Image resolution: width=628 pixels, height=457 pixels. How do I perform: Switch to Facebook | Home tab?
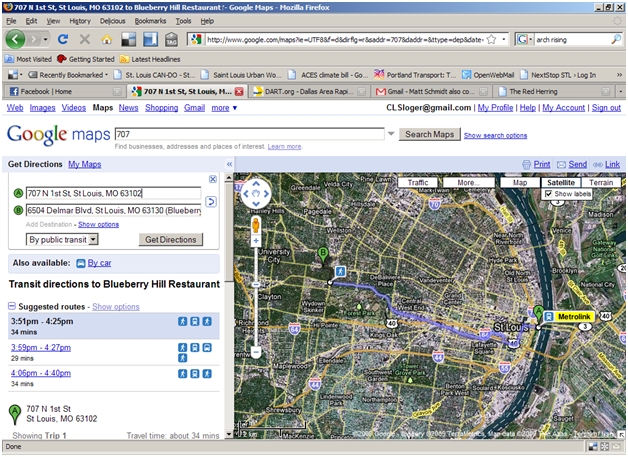(65, 92)
